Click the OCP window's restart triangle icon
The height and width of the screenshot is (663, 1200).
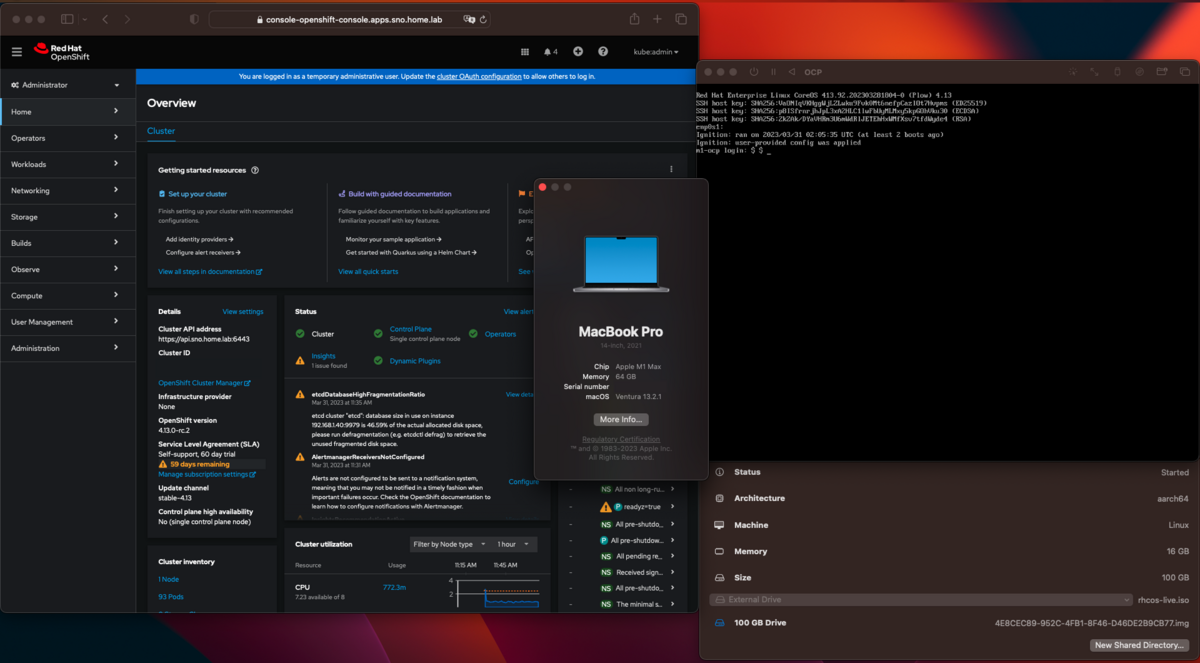pos(791,72)
